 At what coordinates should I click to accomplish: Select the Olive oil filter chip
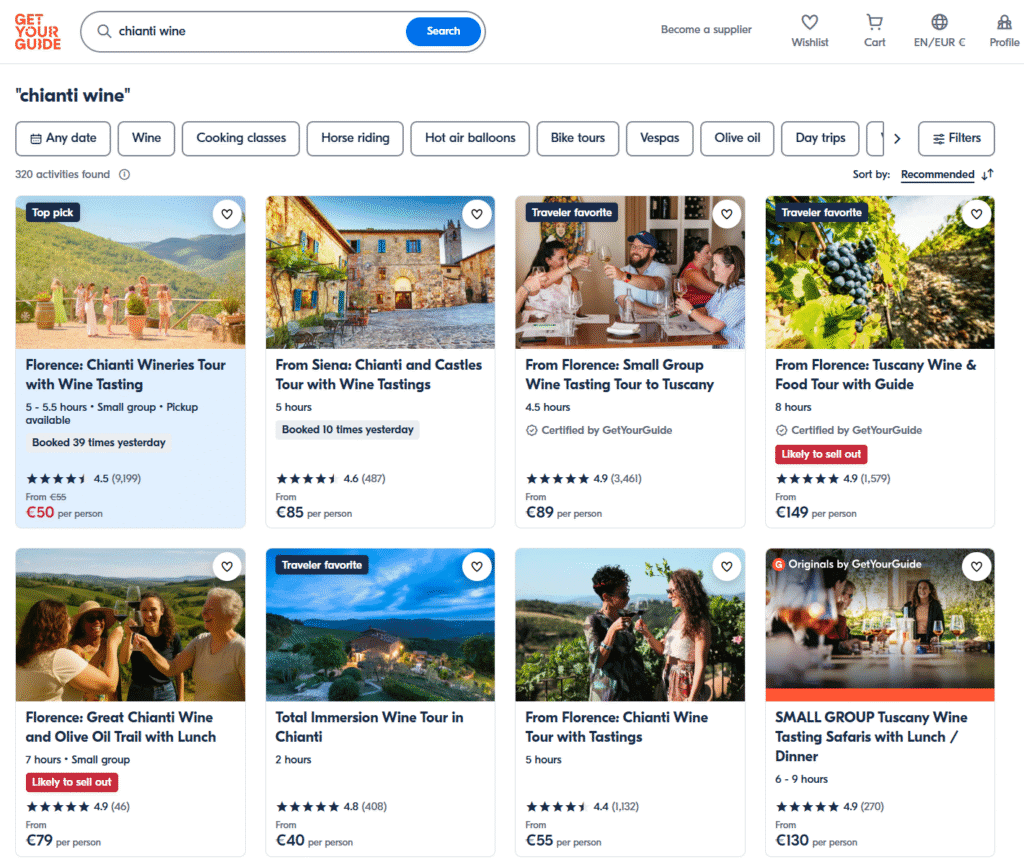click(x=737, y=138)
